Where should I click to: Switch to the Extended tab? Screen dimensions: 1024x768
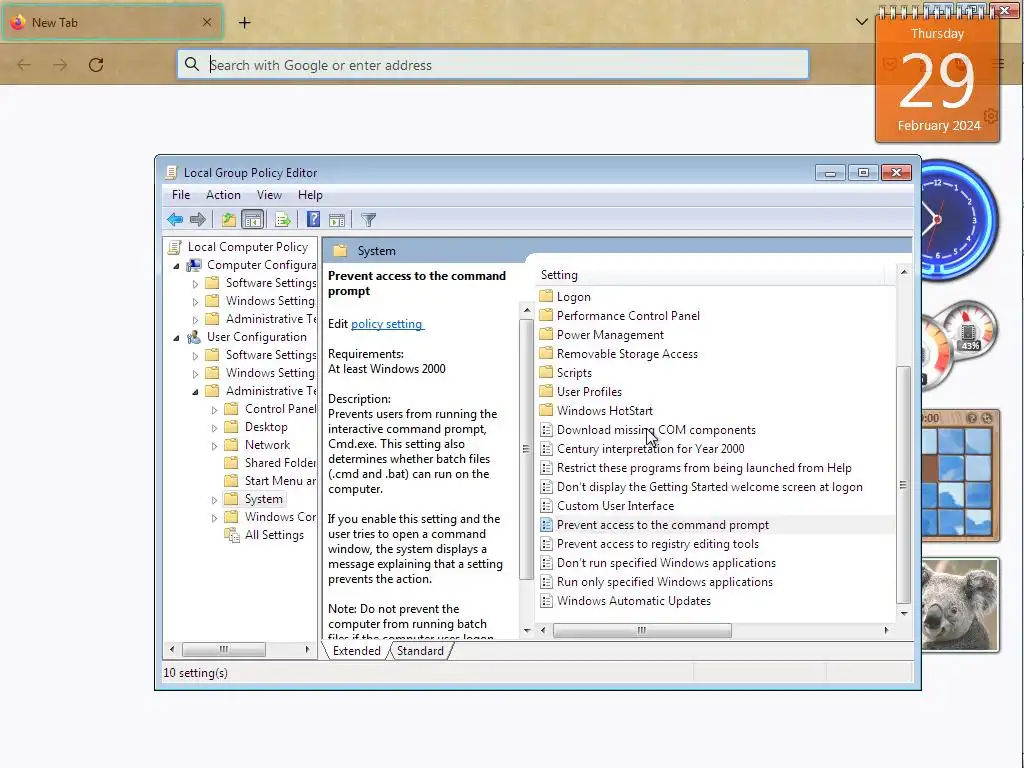357,650
